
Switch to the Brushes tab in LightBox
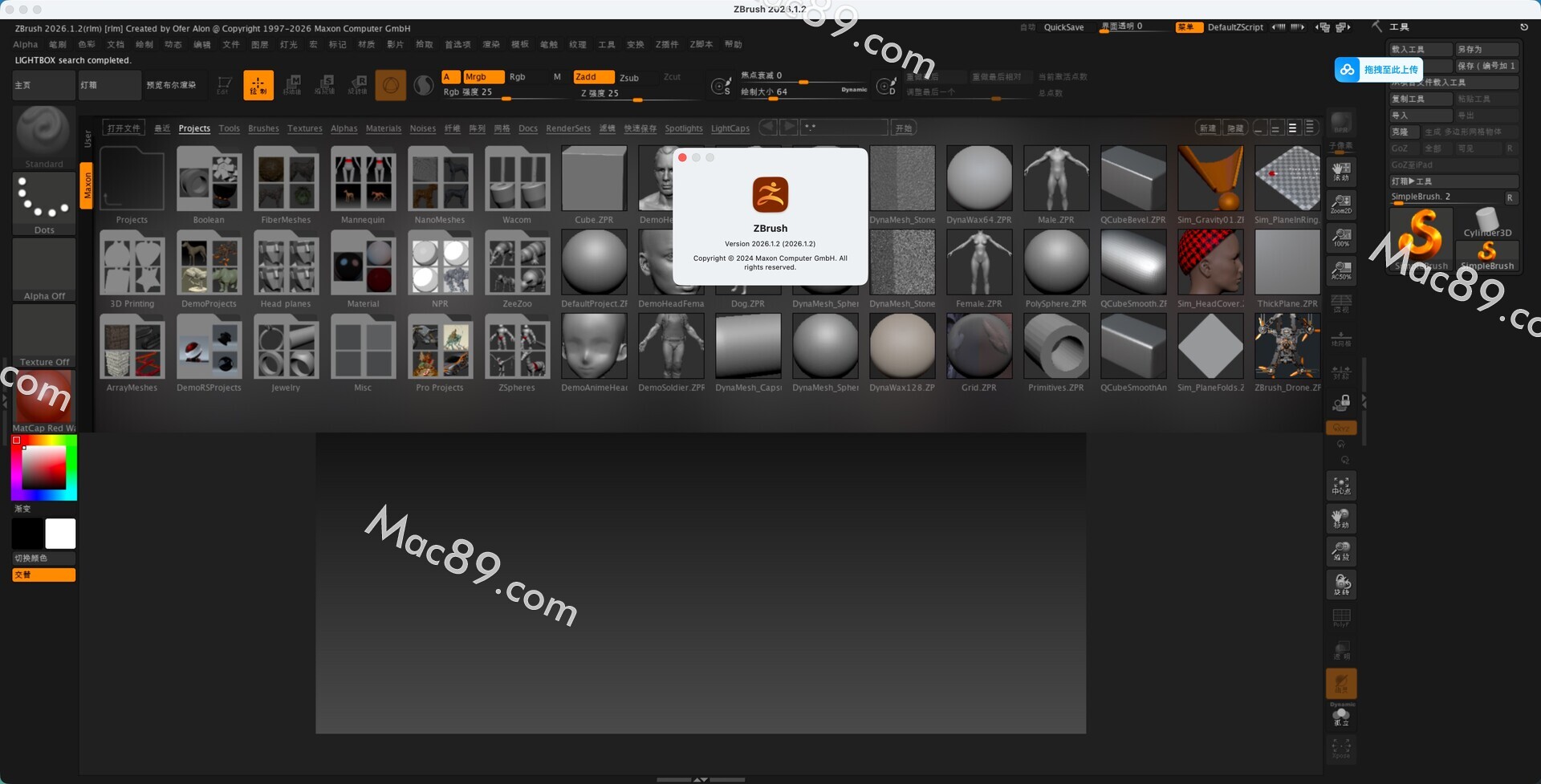(x=263, y=128)
